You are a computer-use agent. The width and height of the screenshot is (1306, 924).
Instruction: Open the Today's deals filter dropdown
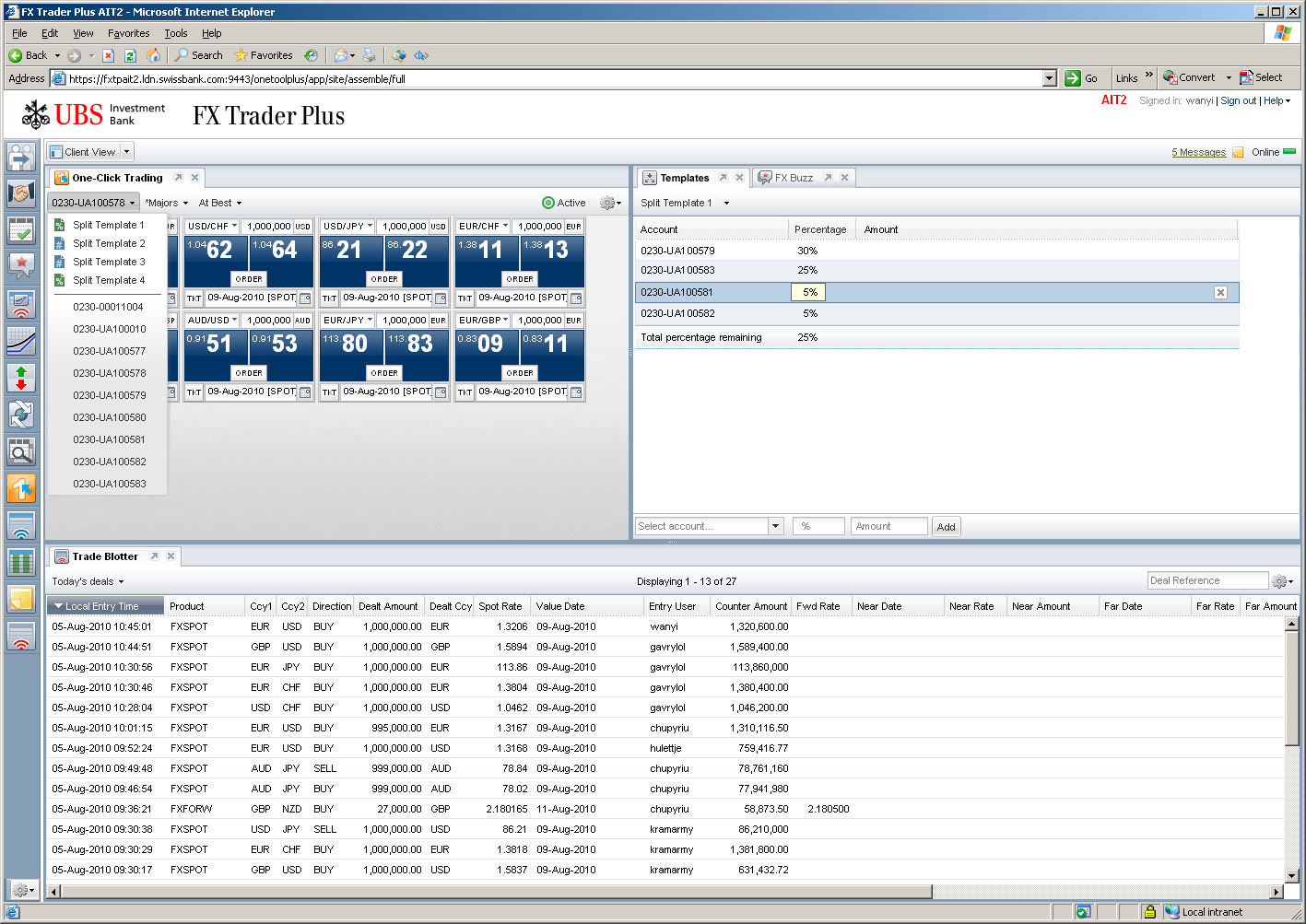pyautogui.click(x=88, y=581)
